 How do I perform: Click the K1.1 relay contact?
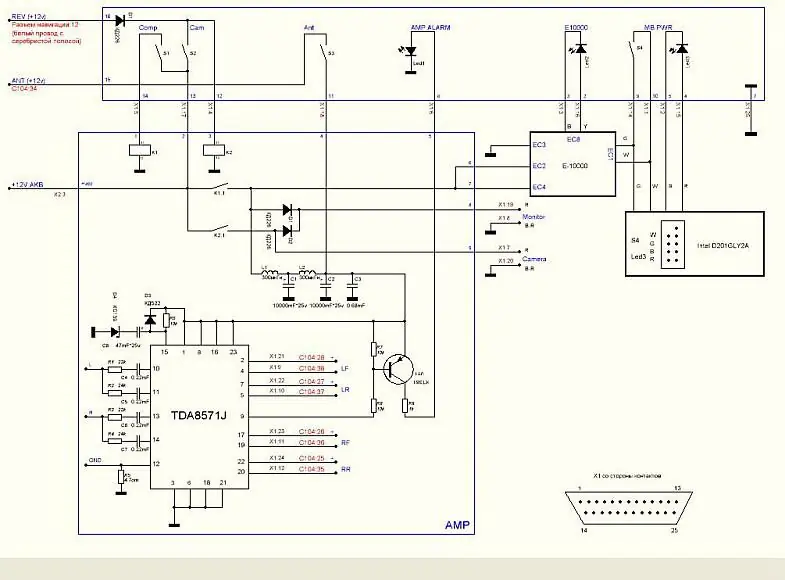(220, 188)
